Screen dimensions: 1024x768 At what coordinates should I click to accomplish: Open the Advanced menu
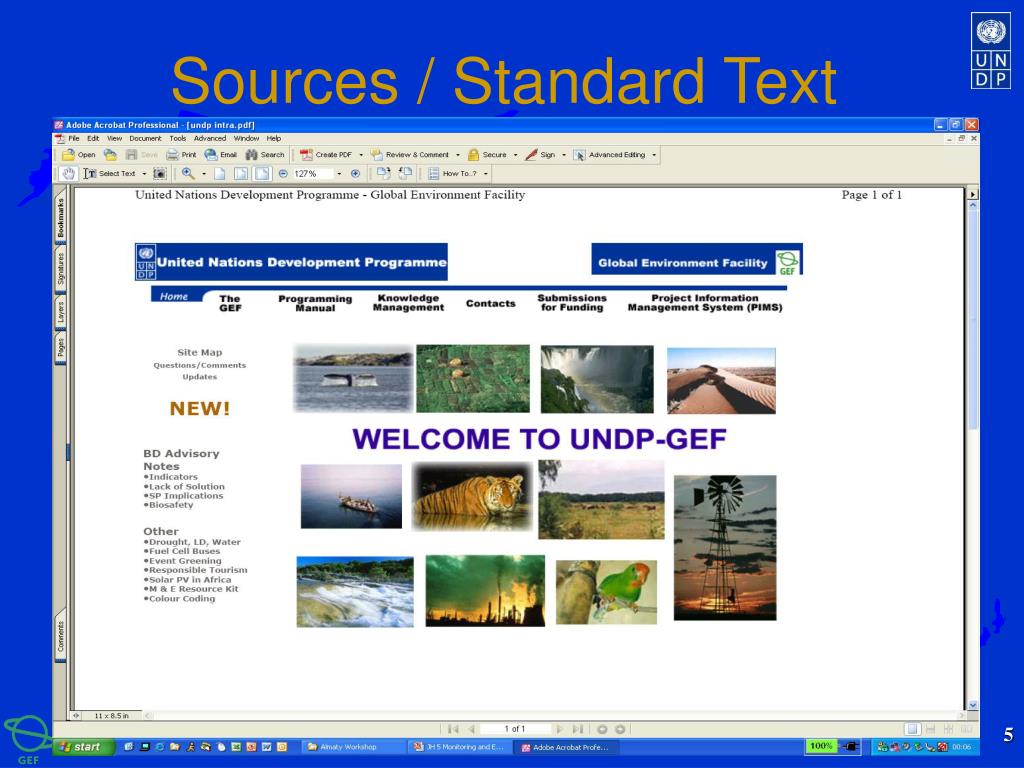[x=210, y=138]
